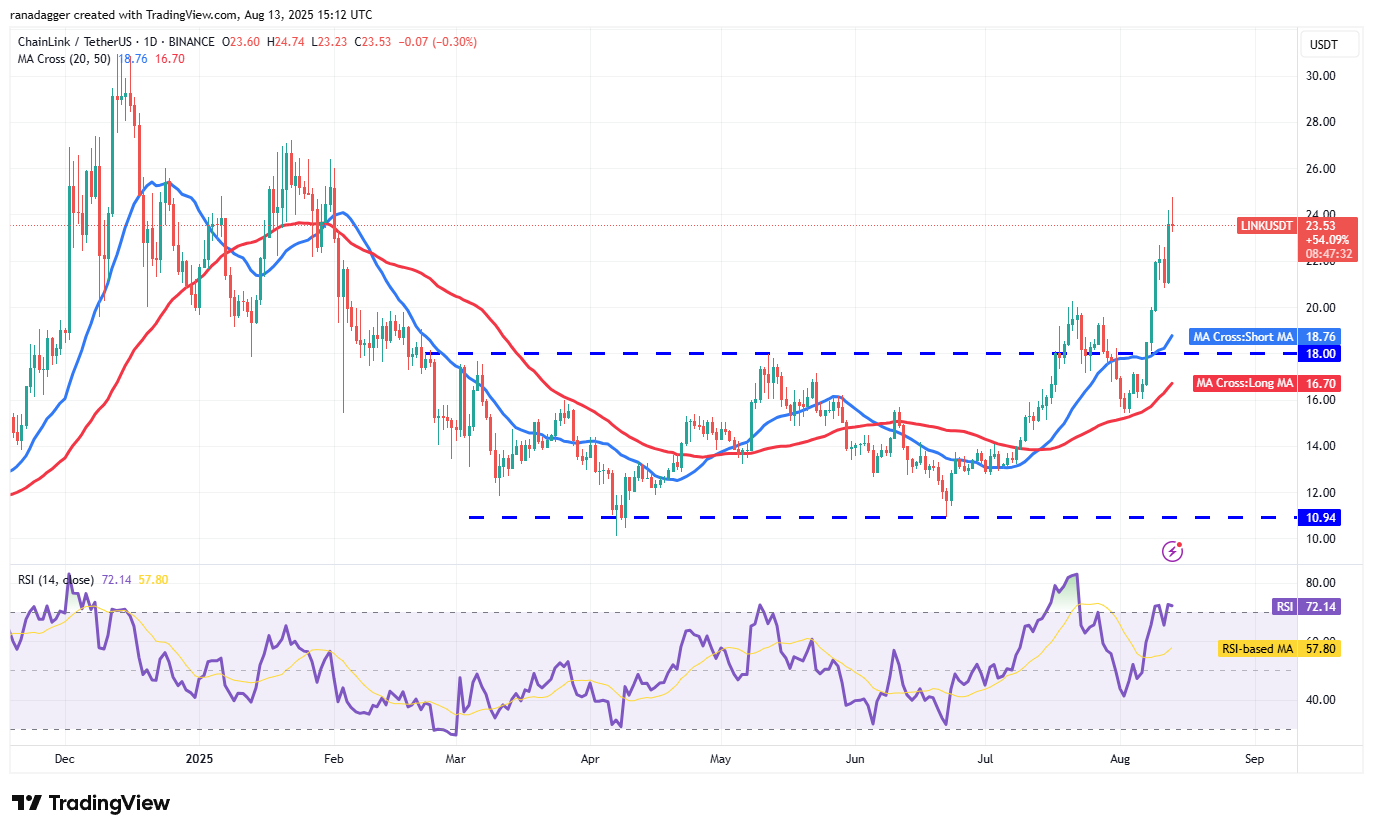
Task: Click the TradingView logo at the bottom
Action: pos(91,803)
